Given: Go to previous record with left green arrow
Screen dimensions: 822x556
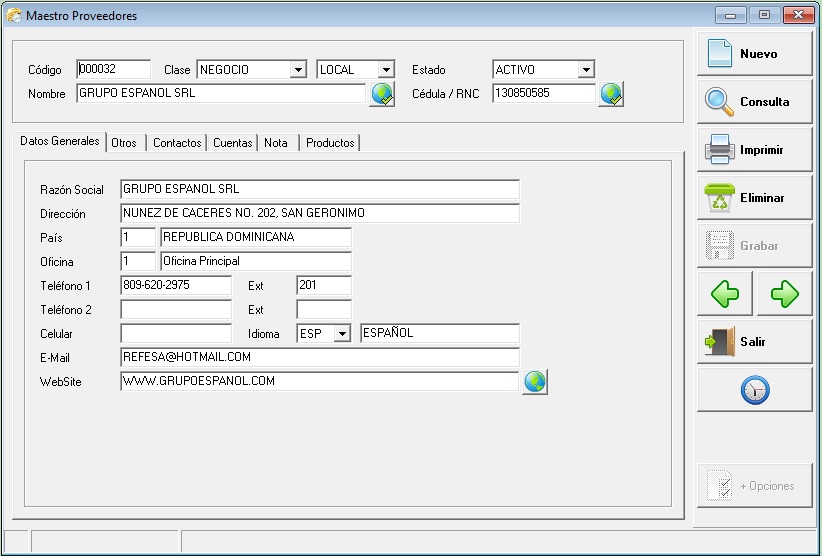Looking at the screenshot, I should [x=725, y=294].
